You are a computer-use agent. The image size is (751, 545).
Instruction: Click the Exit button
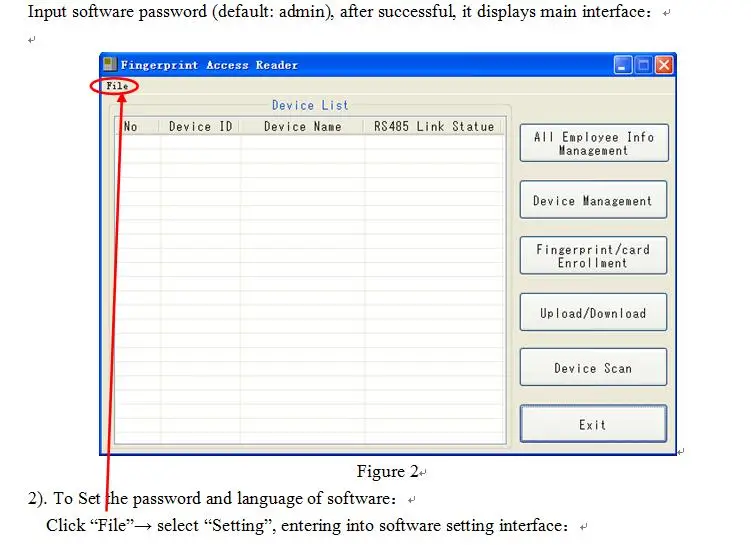click(593, 424)
